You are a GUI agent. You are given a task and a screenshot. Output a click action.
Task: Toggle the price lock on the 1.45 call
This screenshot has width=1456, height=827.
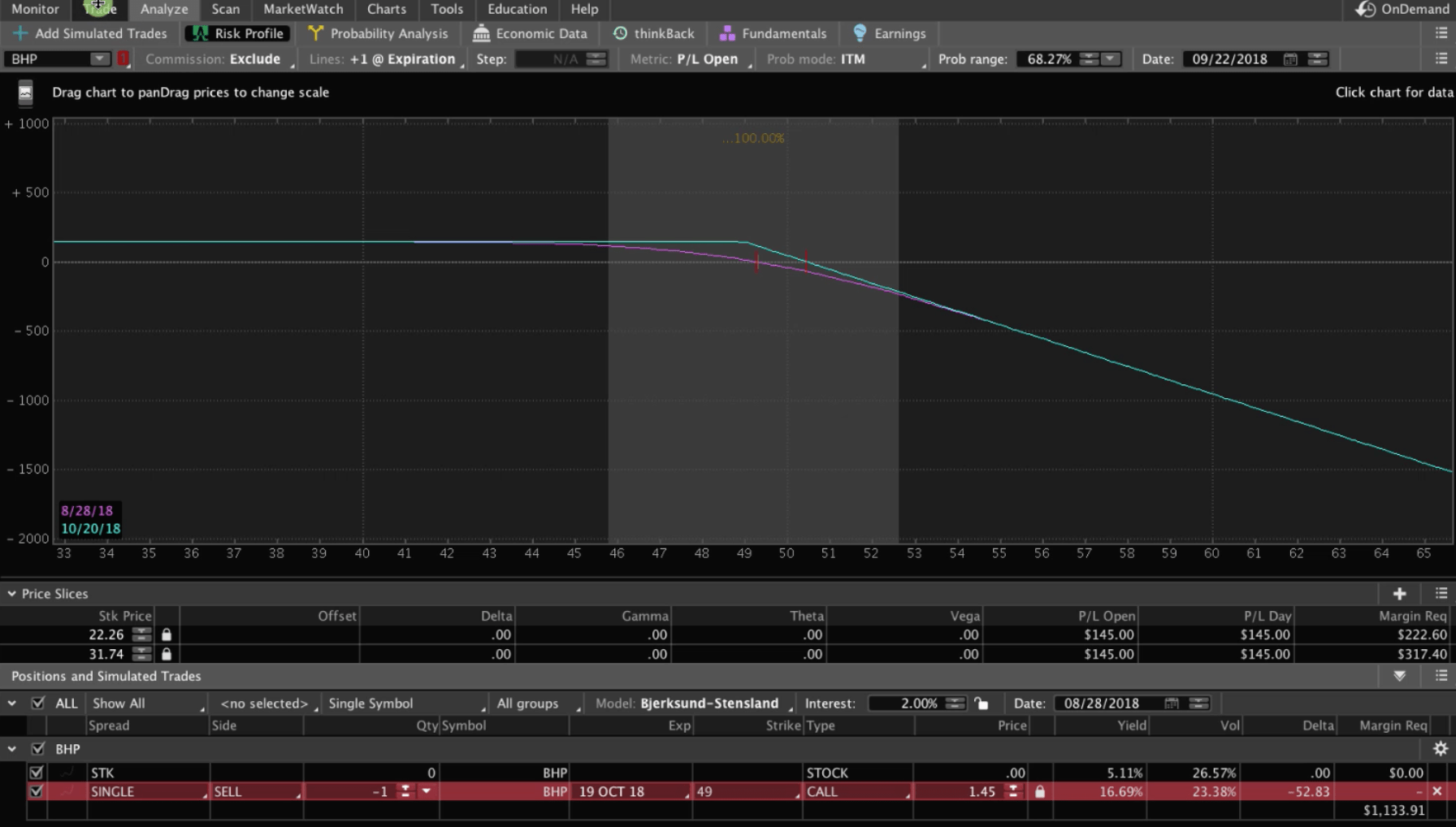click(x=1039, y=791)
